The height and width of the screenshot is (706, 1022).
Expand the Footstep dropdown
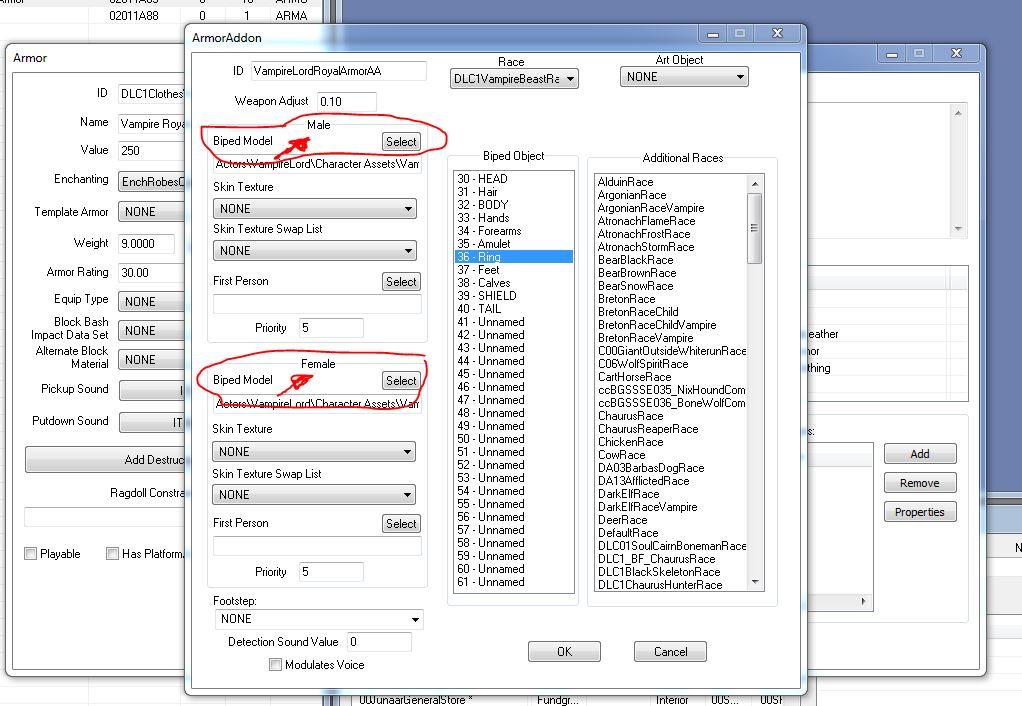[x=318, y=619]
